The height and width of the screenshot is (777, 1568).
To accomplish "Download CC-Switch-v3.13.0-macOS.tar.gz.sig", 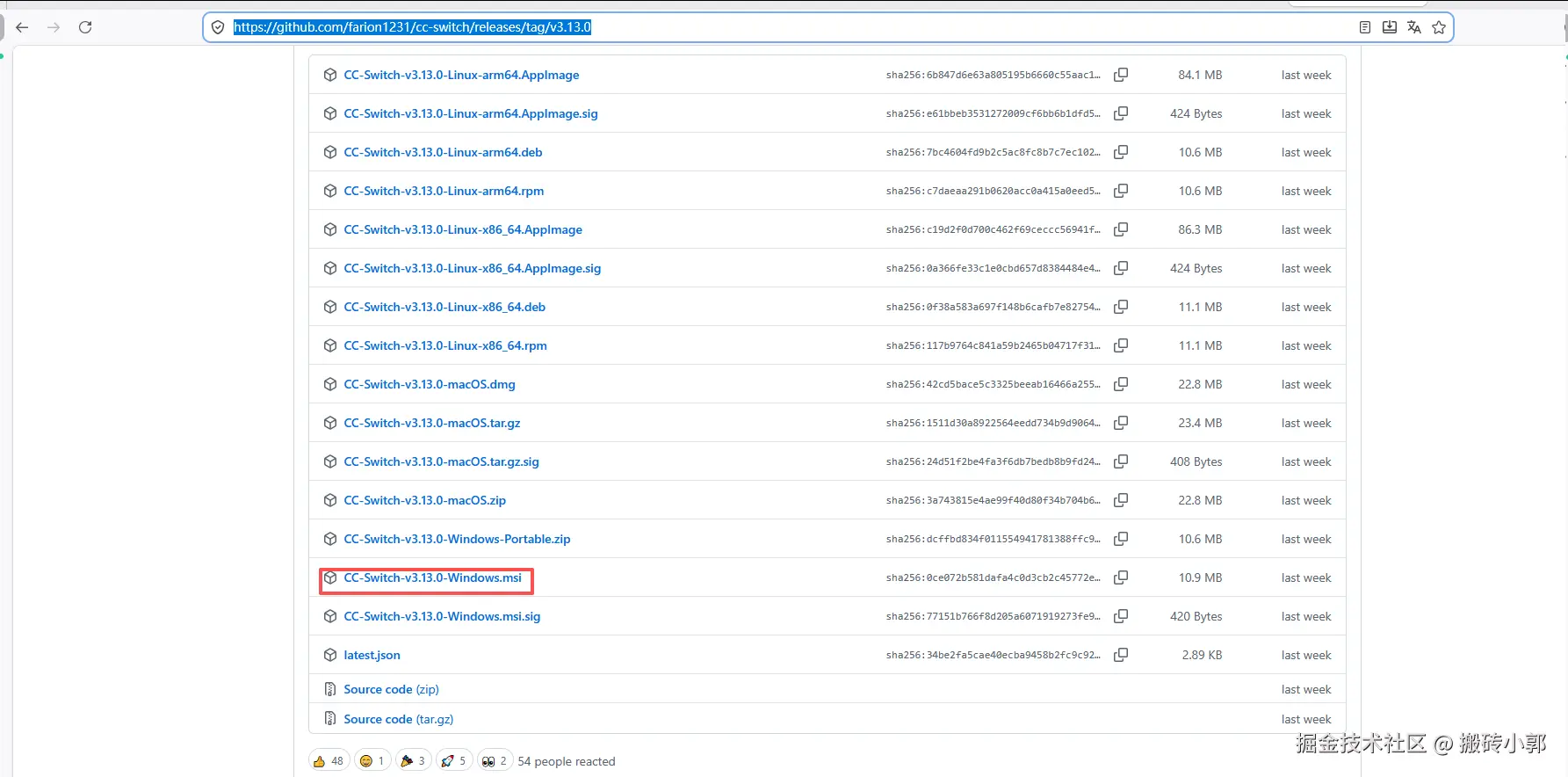I will coord(442,461).
